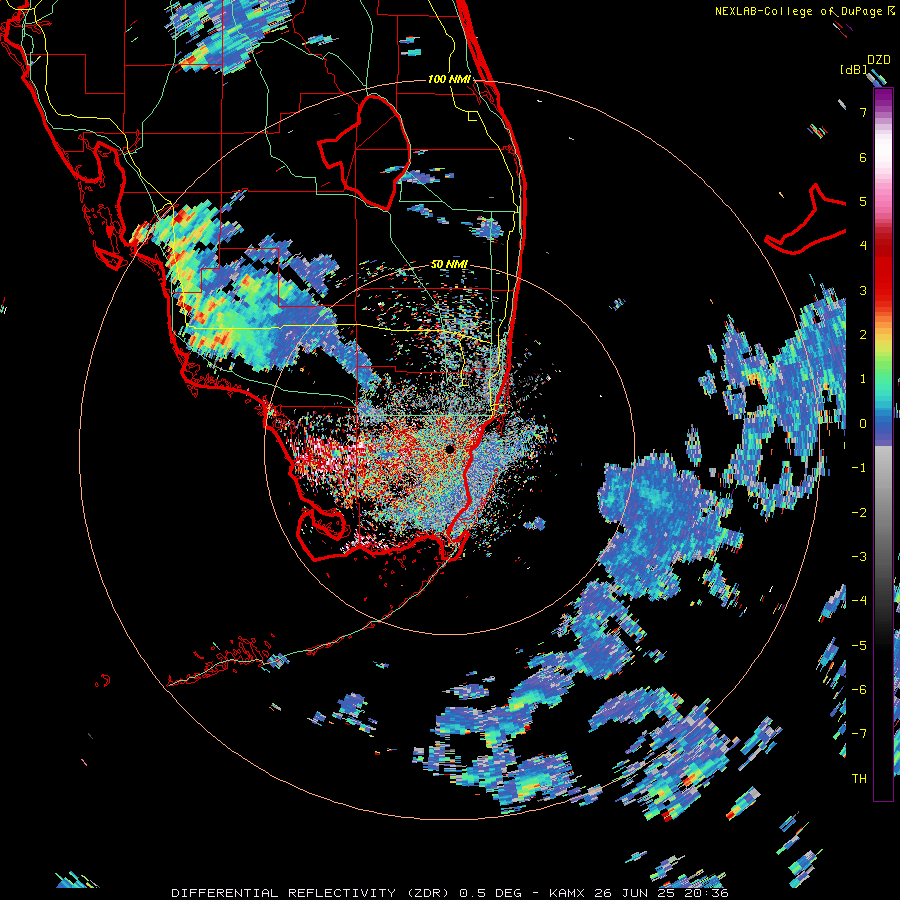
Task: Click the 50 NMI range ring label
Action: (449, 265)
